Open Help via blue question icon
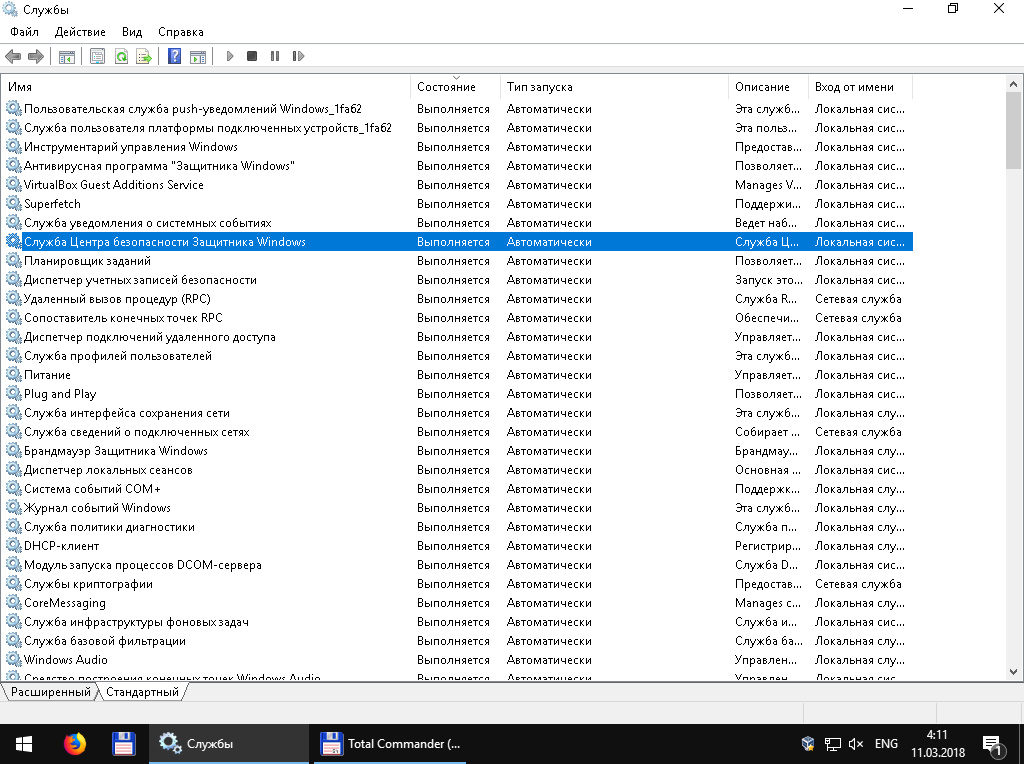The width and height of the screenshot is (1024, 764). click(x=174, y=56)
